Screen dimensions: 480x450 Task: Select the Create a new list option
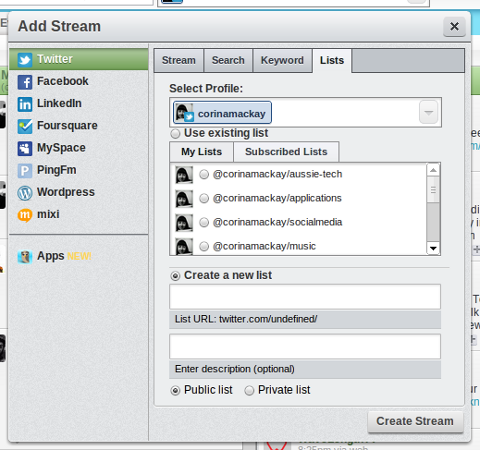(175, 276)
